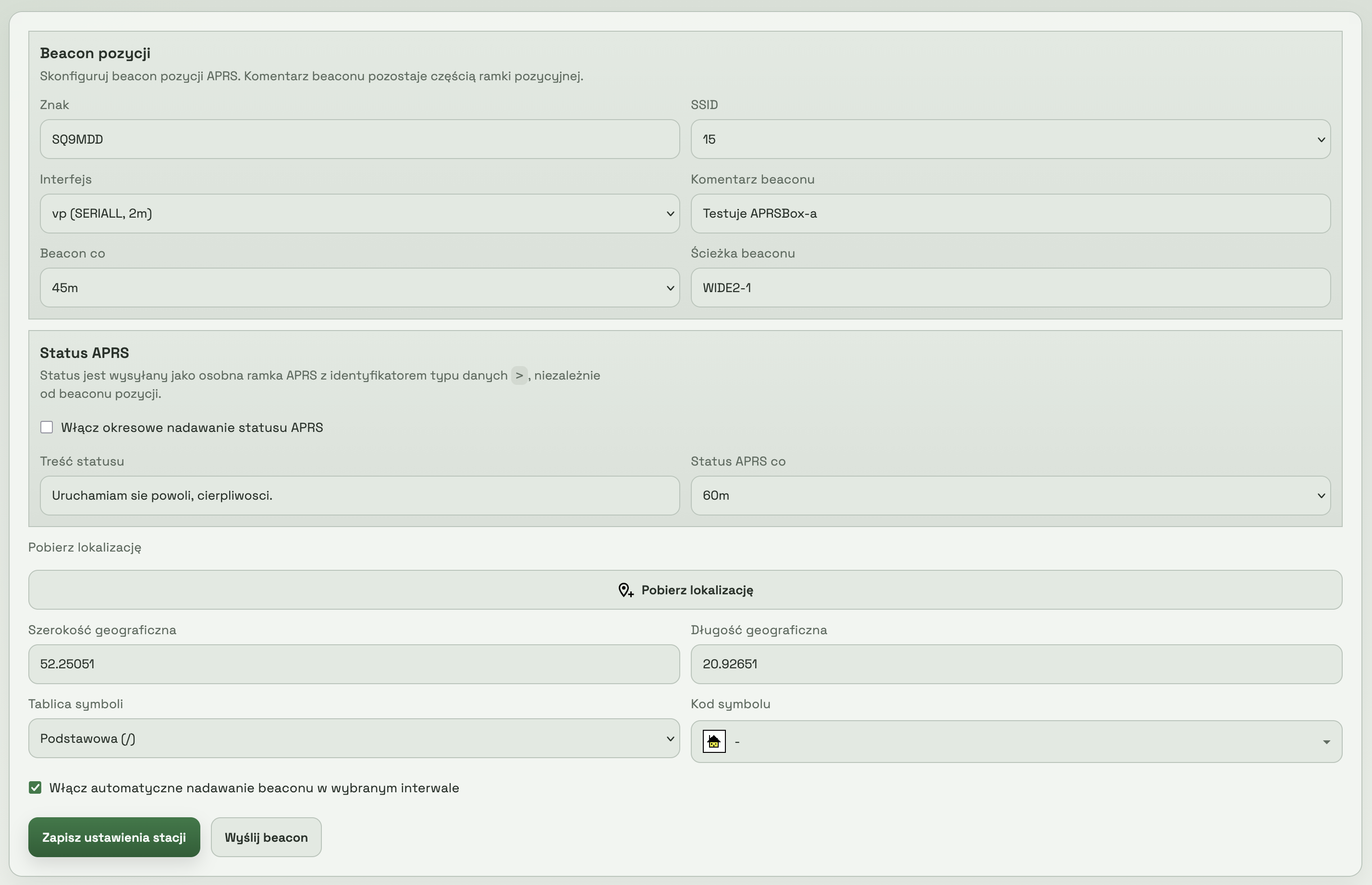Open the Tablica symboli dropdown
The image size is (1372, 885).
(354, 738)
